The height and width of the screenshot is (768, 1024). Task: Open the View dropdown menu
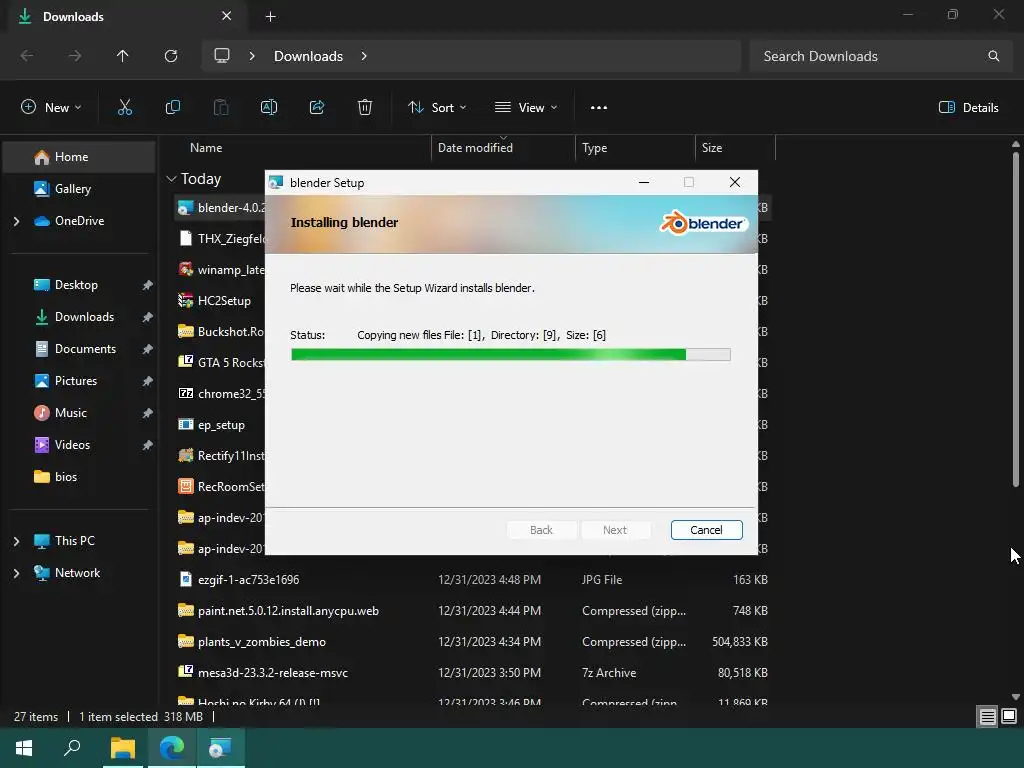(x=526, y=108)
